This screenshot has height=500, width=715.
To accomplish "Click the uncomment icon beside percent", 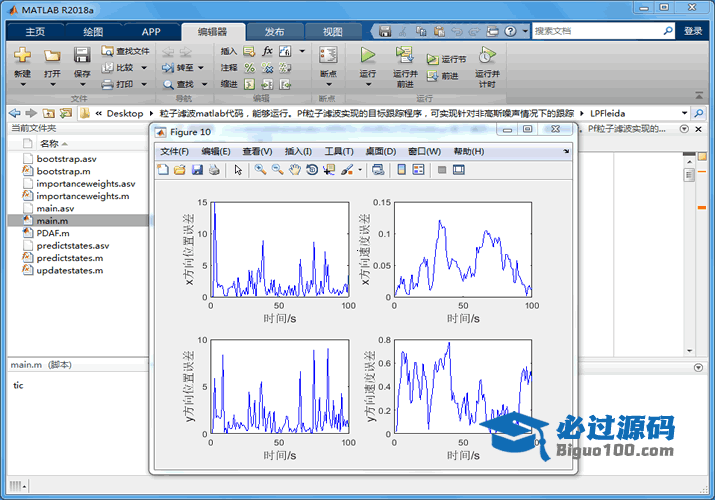I will [267, 68].
